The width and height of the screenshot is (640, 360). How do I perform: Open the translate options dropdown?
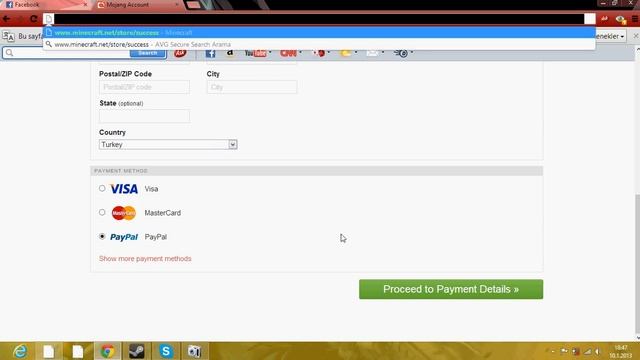click(611, 36)
